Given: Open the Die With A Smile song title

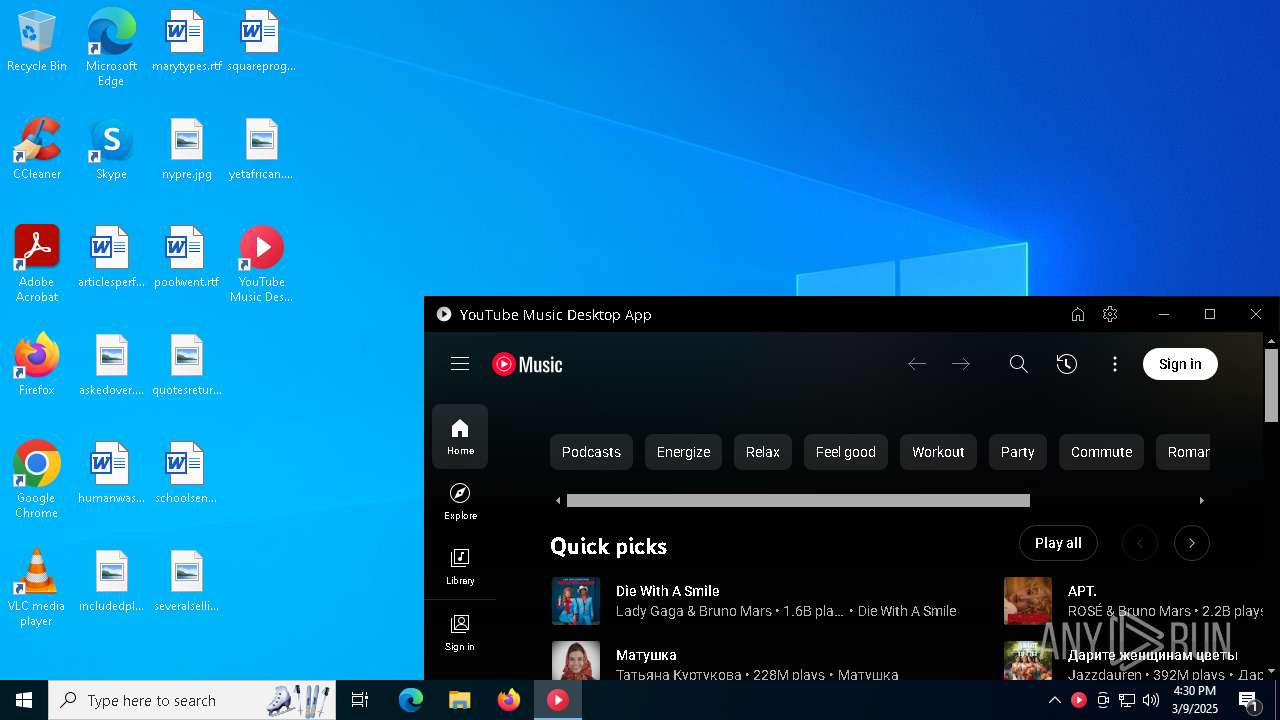Looking at the screenshot, I should (x=667, y=591).
